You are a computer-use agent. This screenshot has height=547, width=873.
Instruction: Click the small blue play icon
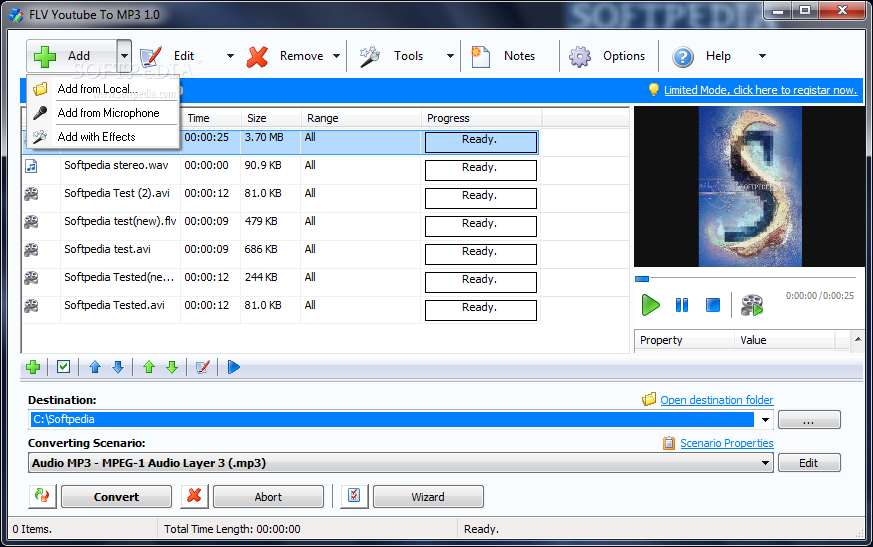(x=234, y=367)
